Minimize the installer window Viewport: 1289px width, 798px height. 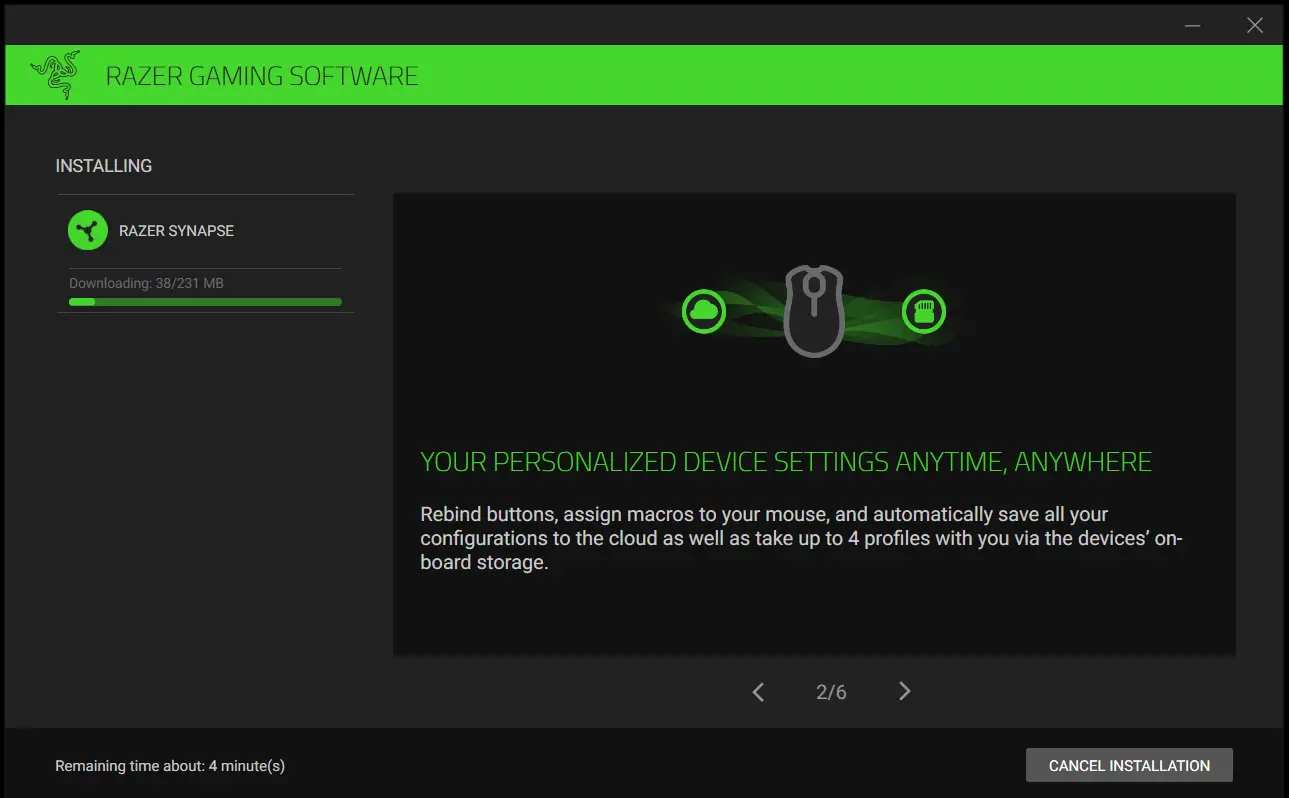coord(1193,25)
